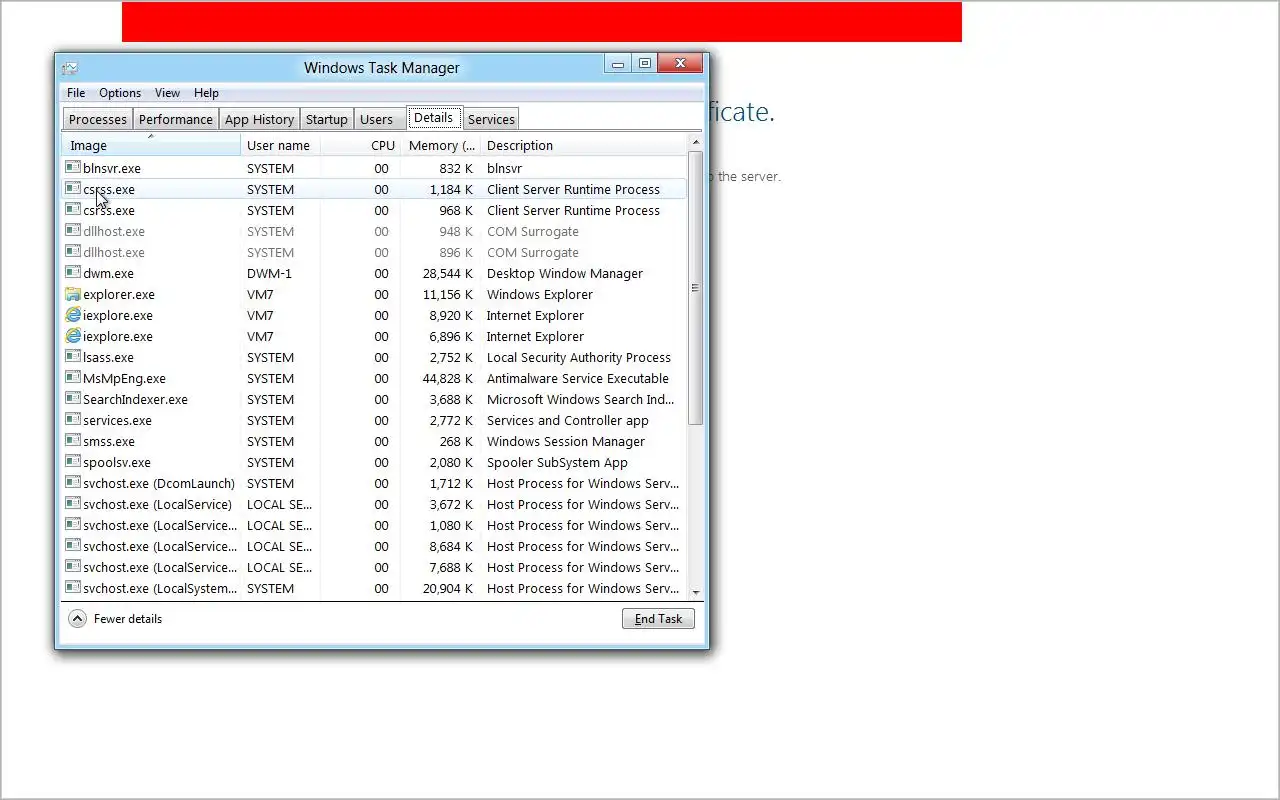Click the icon of dllhost.exe using 896 K
Screen dimensions: 1280x800
click(73, 252)
